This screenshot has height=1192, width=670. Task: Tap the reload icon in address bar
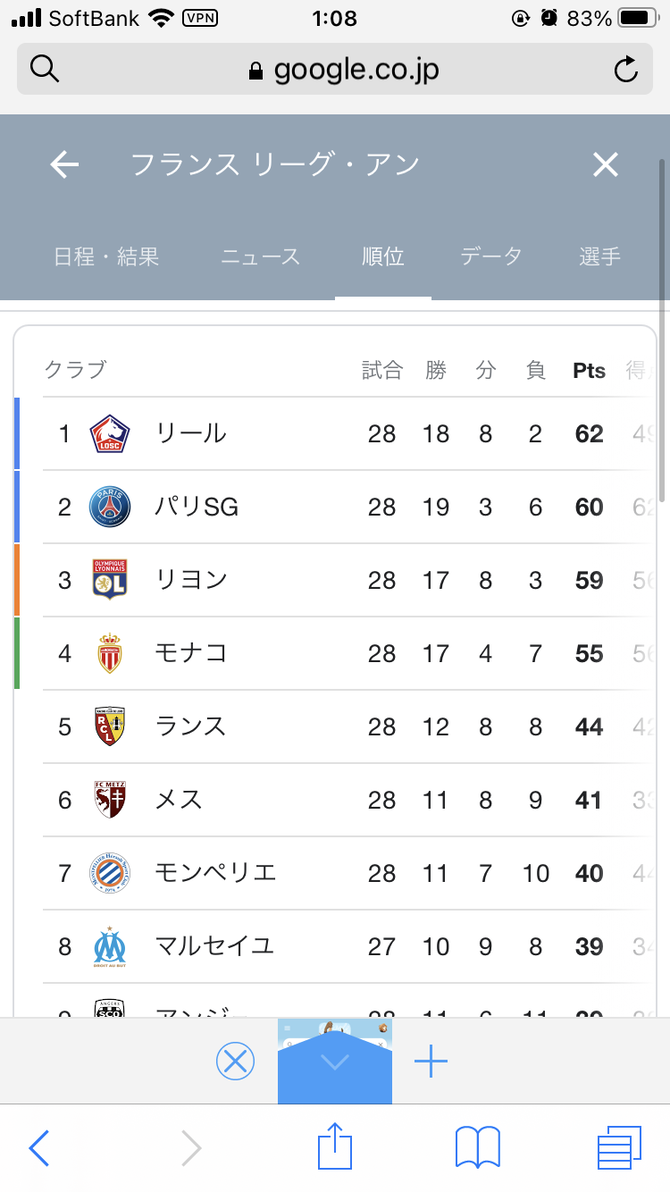[625, 69]
